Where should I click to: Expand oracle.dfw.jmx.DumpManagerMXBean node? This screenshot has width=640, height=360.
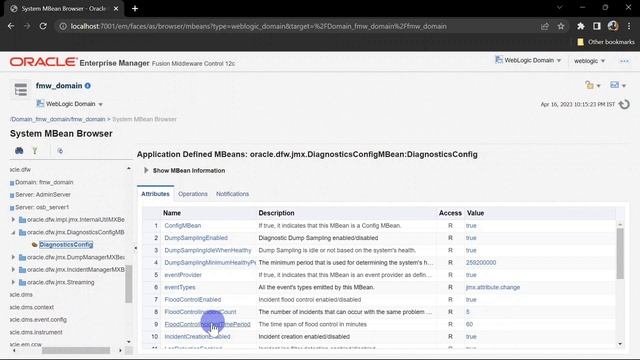point(13,257)
